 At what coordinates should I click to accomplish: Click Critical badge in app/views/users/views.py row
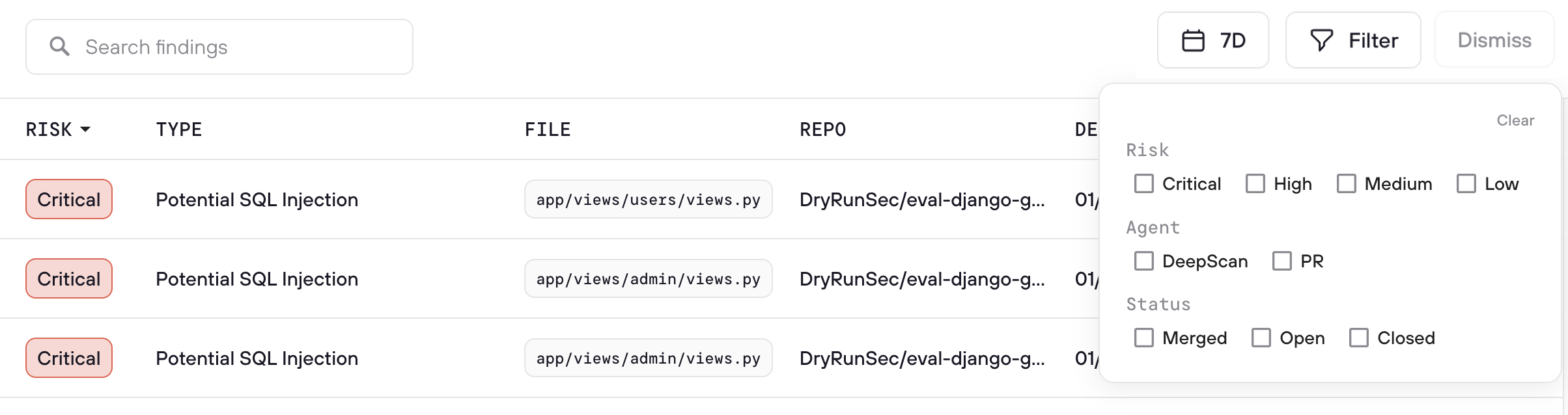click(x=69, y=199)
